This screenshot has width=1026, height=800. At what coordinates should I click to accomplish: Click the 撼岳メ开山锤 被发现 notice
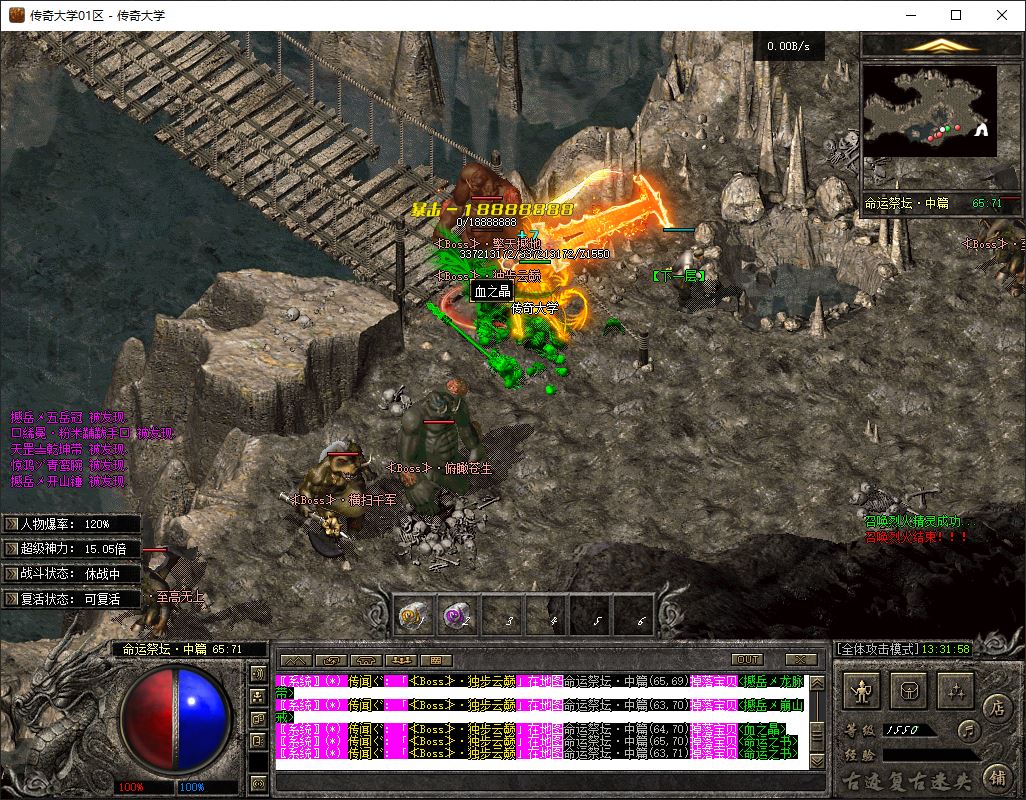68,481
